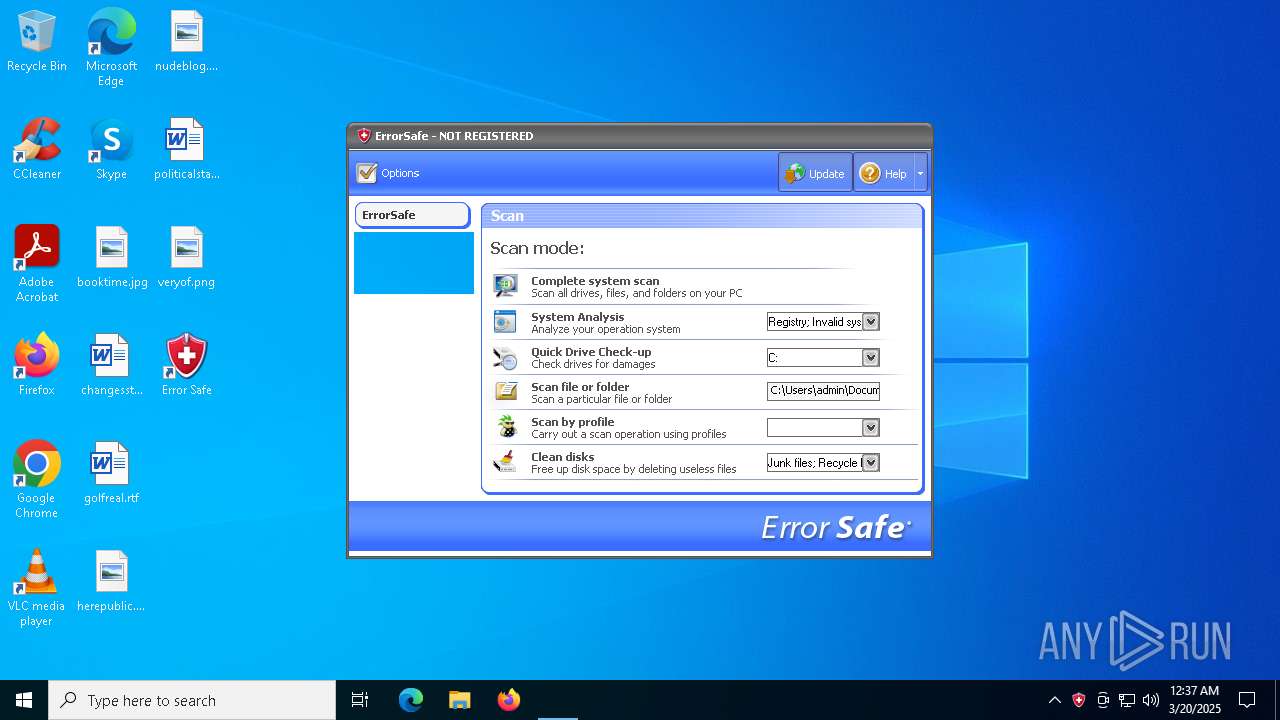The image size is (1280, 720).
Task: Open the taskbar clock and date
Action: (x=1195, y=700)
